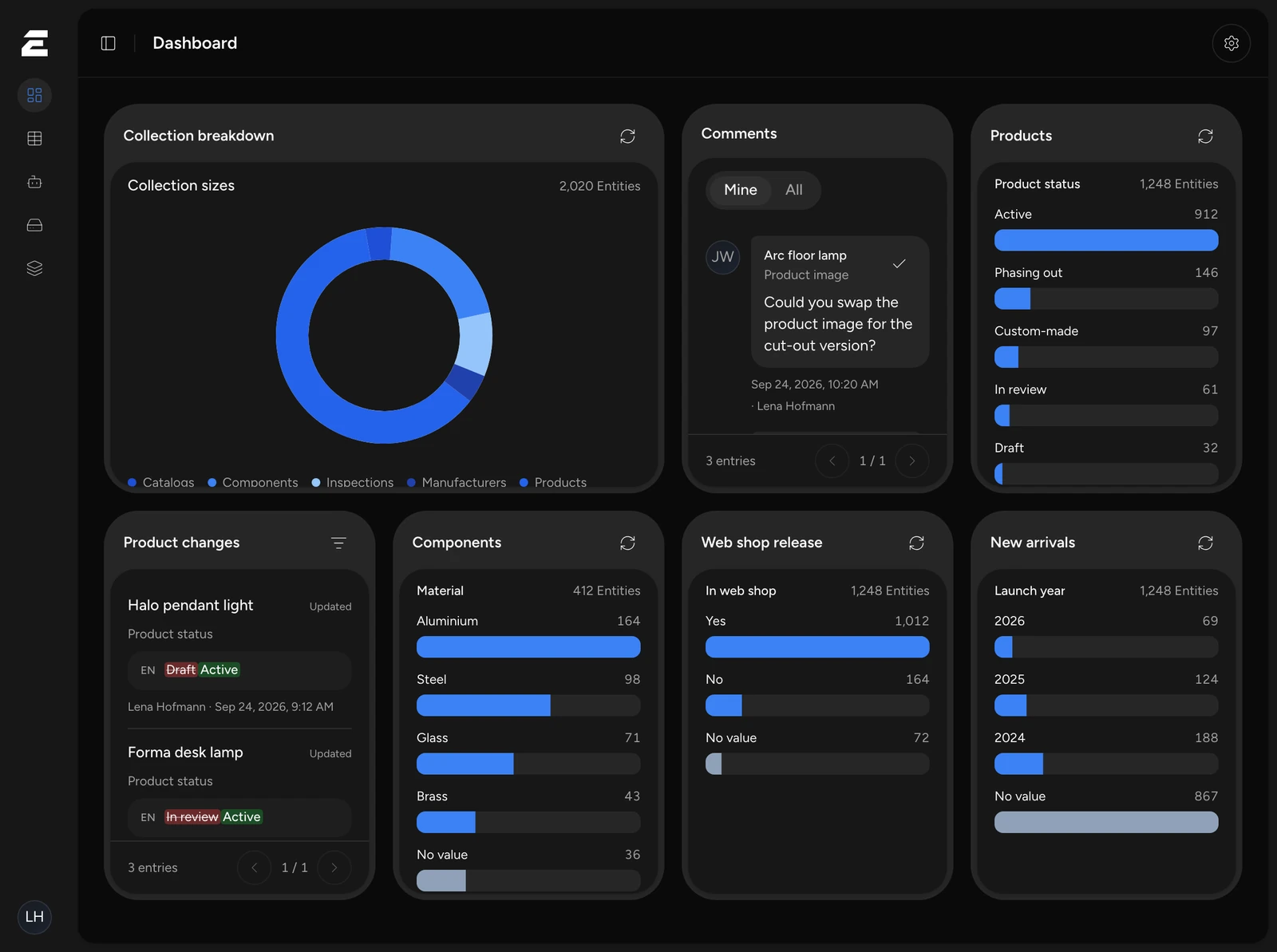Click the Brass material bar
The height and width of the screenshot is (952, 1277).
click(528, 822)
